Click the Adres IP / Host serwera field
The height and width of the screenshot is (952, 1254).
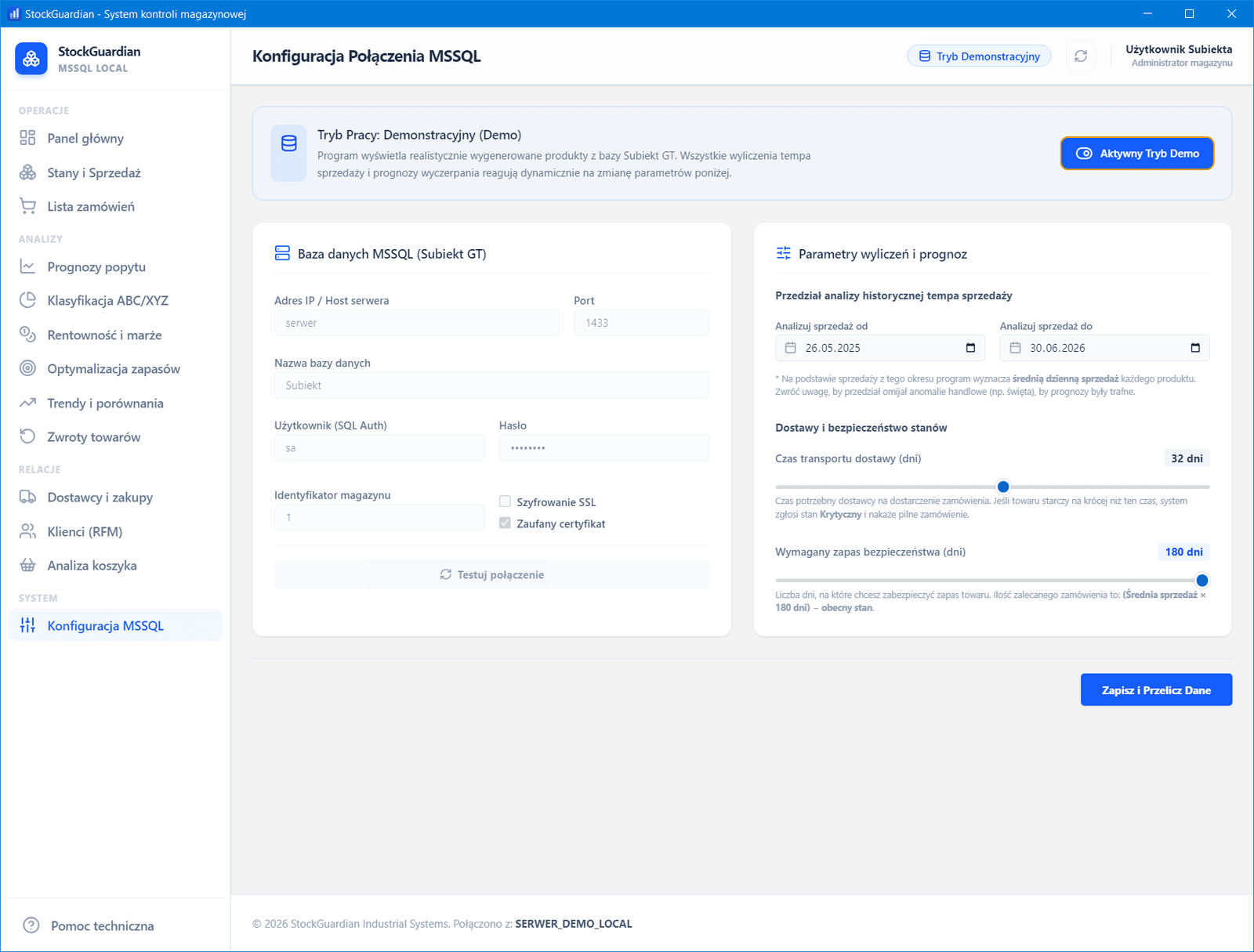tap(417, 323)
